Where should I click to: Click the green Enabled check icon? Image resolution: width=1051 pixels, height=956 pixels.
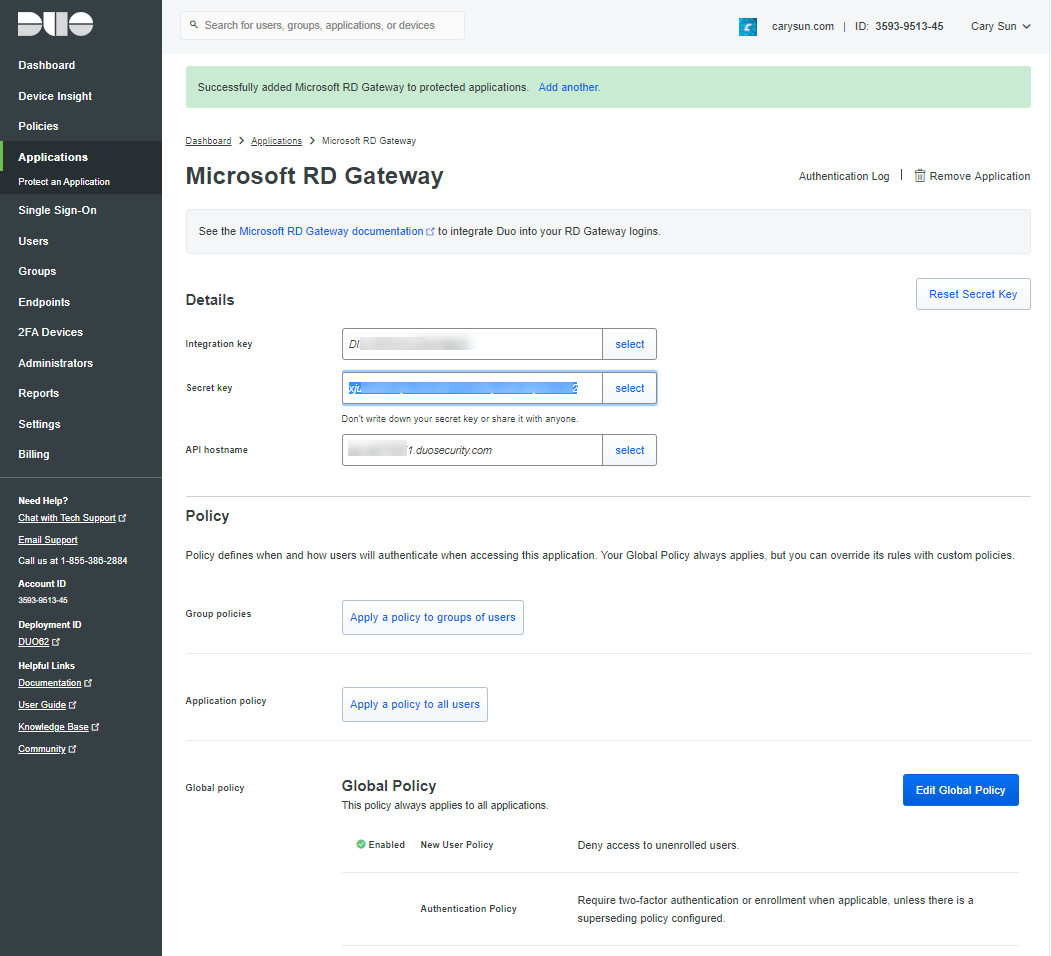(x=361, y=844)
